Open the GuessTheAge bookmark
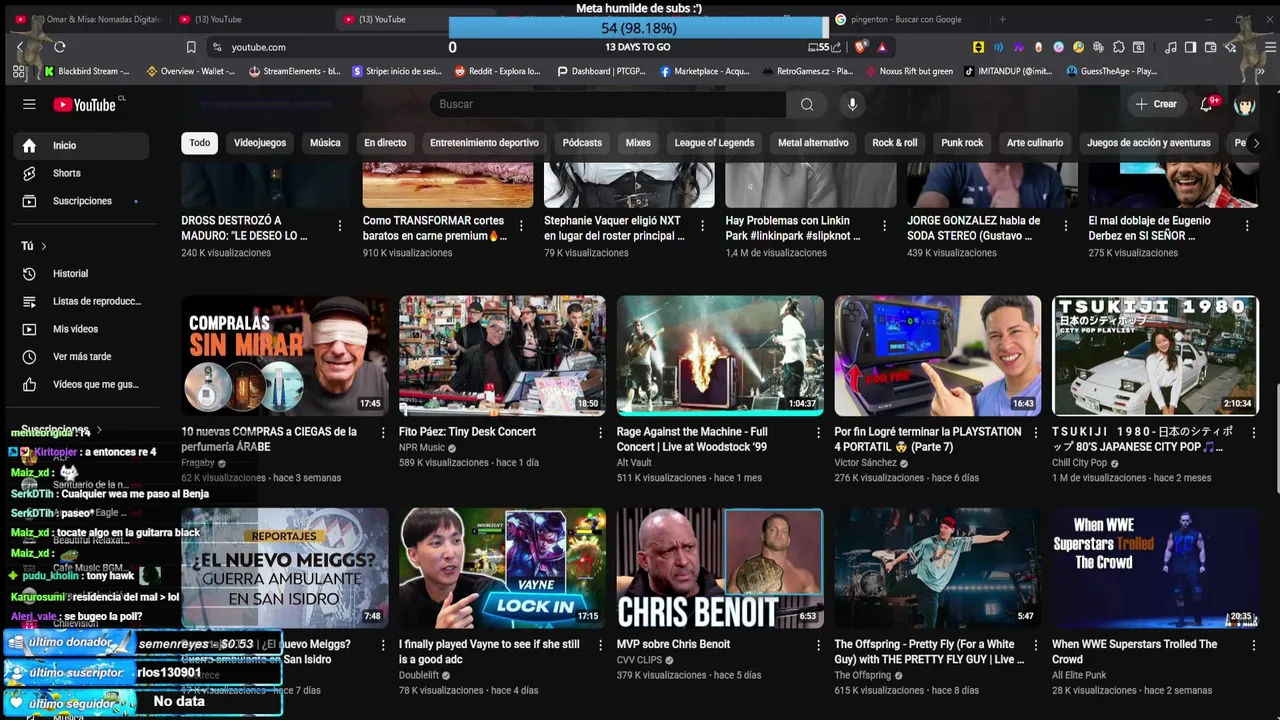1280x720 pixels. tap(1112, 71)
